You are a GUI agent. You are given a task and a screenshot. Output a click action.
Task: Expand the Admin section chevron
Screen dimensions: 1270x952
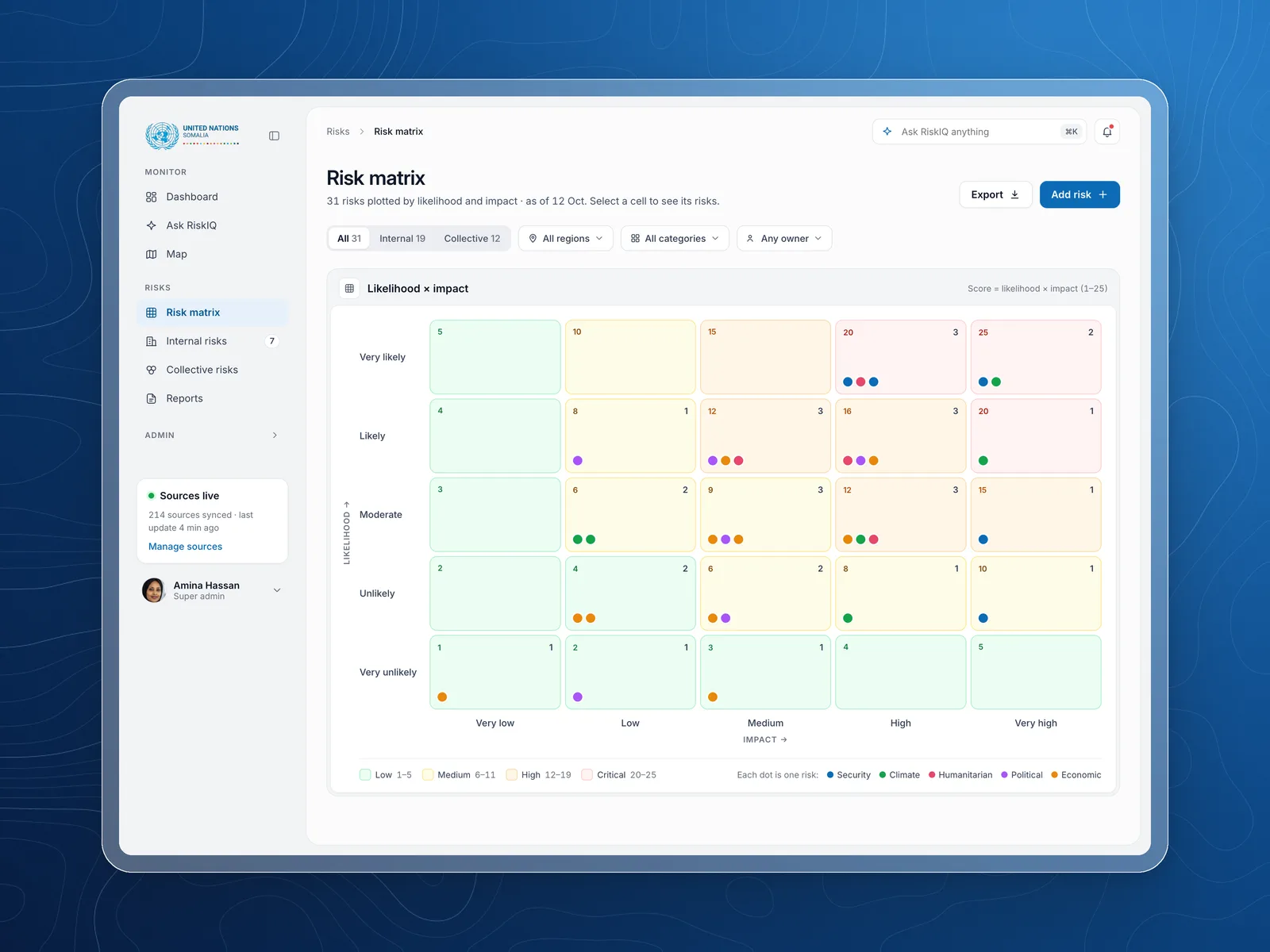[x=275, y=435]
